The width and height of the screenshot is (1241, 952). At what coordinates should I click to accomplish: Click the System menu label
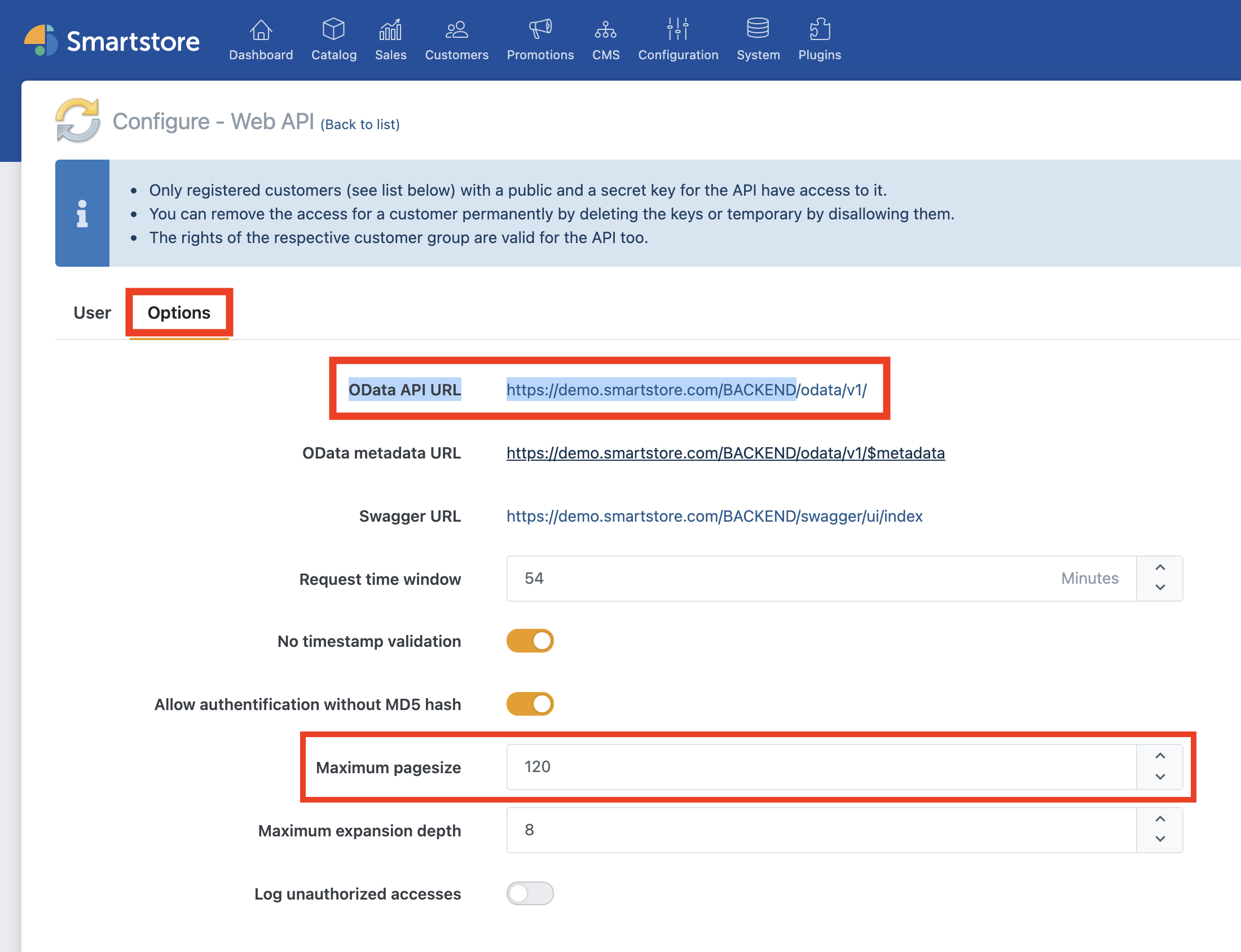coord(758,55)
